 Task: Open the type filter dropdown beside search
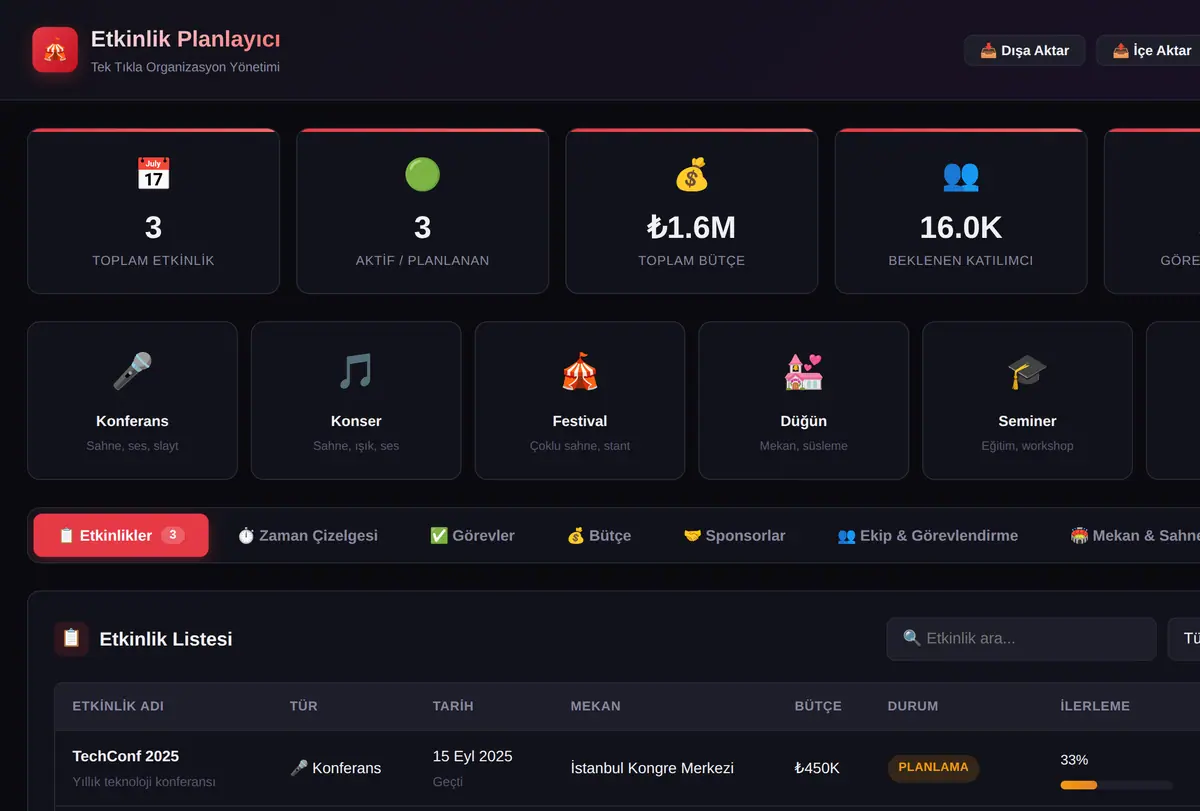coord(1184,638)
